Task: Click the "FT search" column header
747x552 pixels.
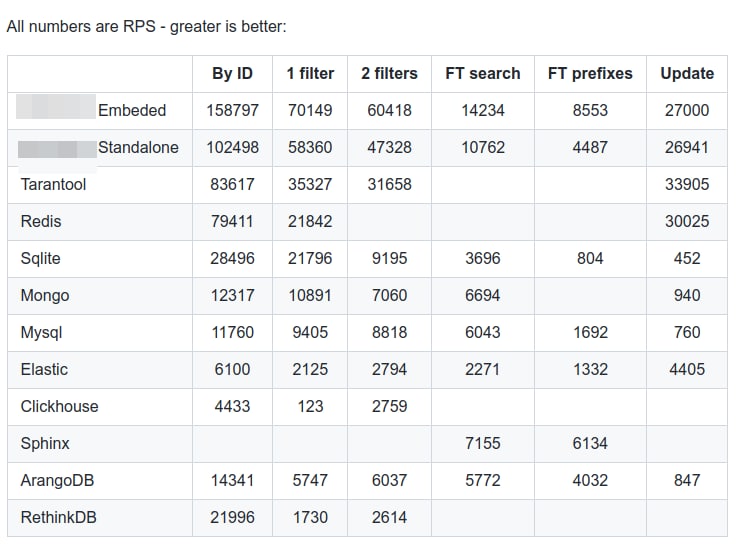Action: (483, 73)
